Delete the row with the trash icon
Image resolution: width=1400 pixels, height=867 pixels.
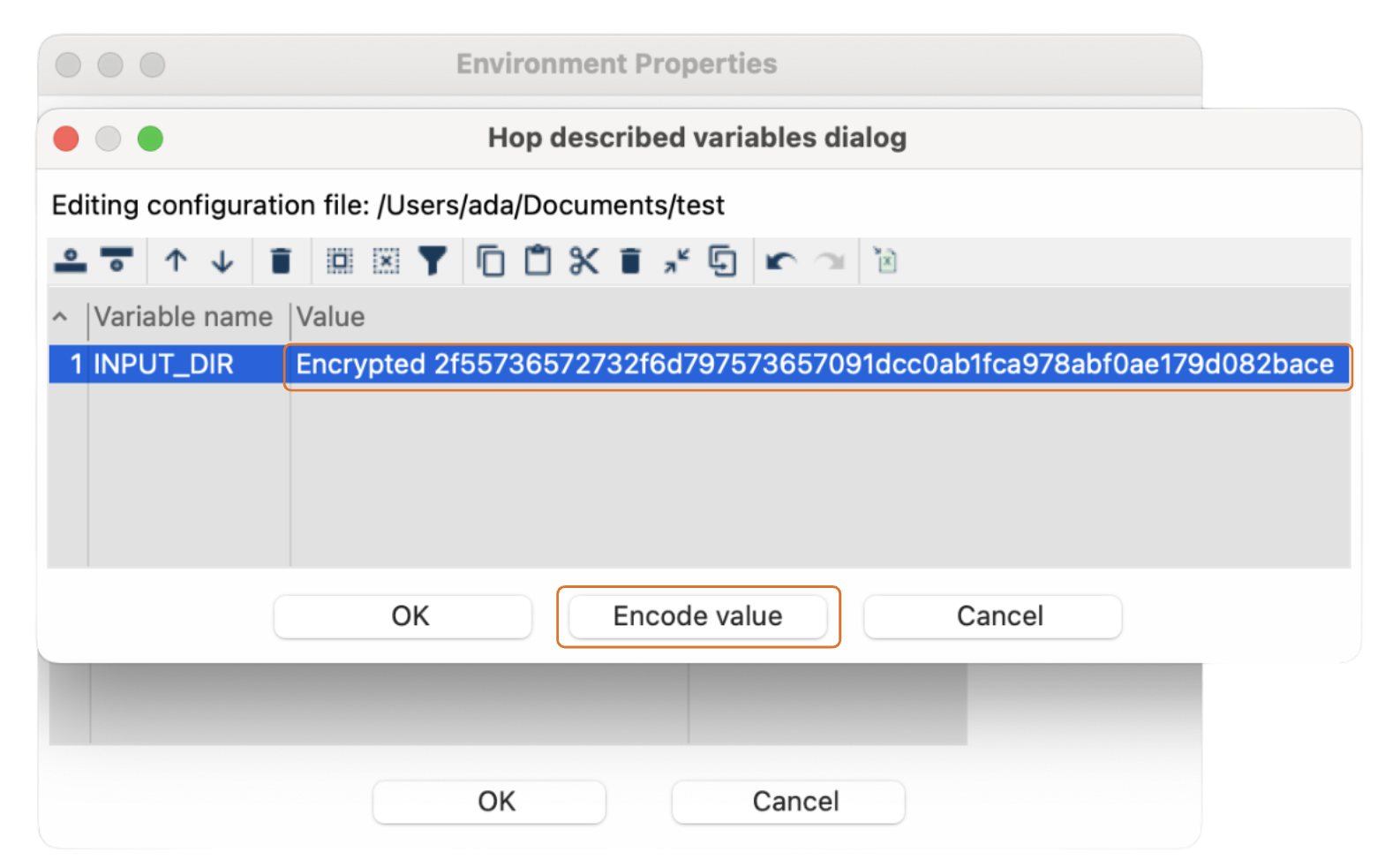pyautogui.click(x=281, y=260)
